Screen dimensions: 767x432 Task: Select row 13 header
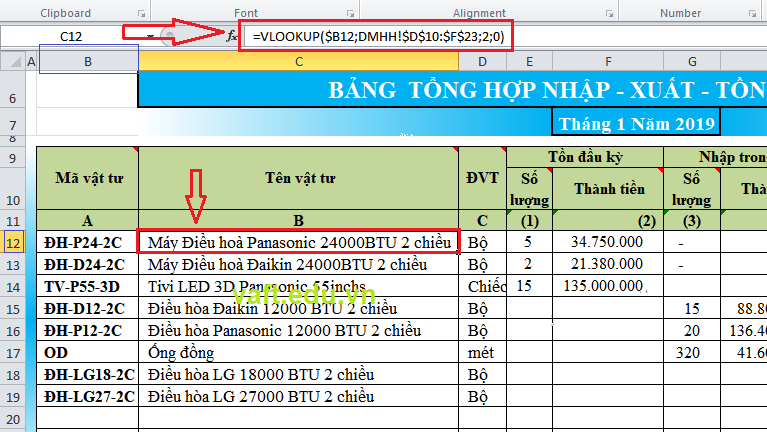[x=13, y=265]
